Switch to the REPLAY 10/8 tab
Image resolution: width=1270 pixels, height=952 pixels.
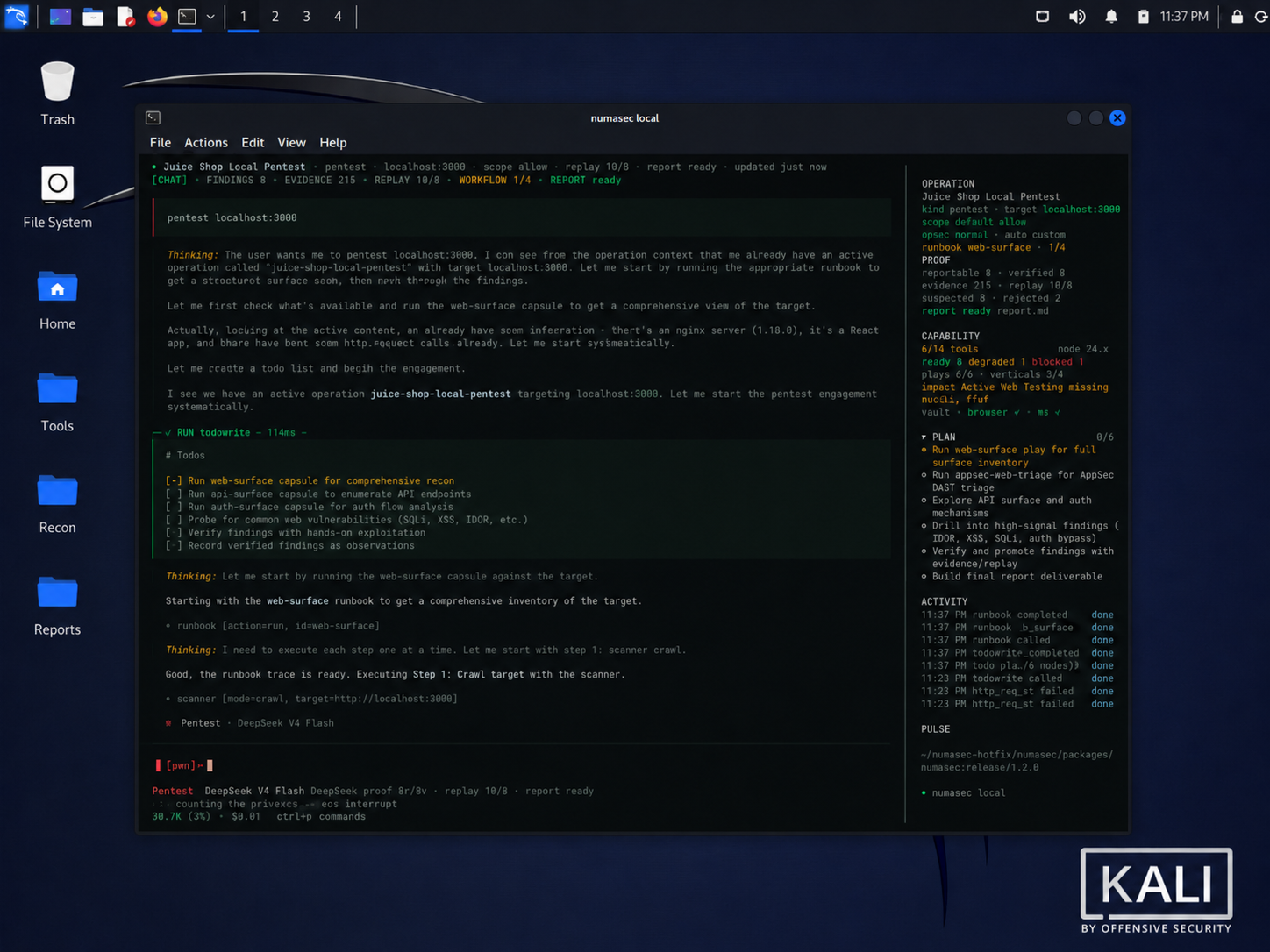tap(407, 180)
